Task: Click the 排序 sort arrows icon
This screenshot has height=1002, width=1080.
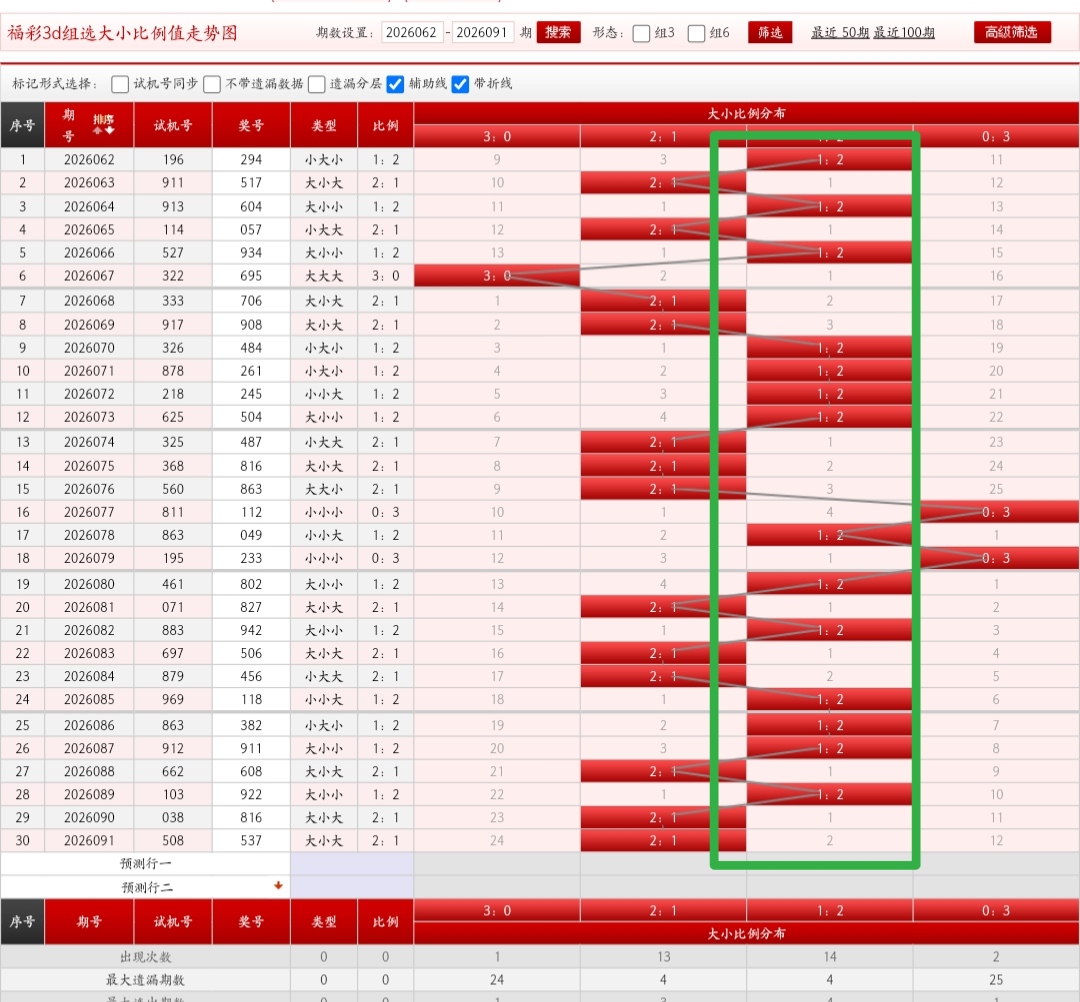Action: click(104, 125)
